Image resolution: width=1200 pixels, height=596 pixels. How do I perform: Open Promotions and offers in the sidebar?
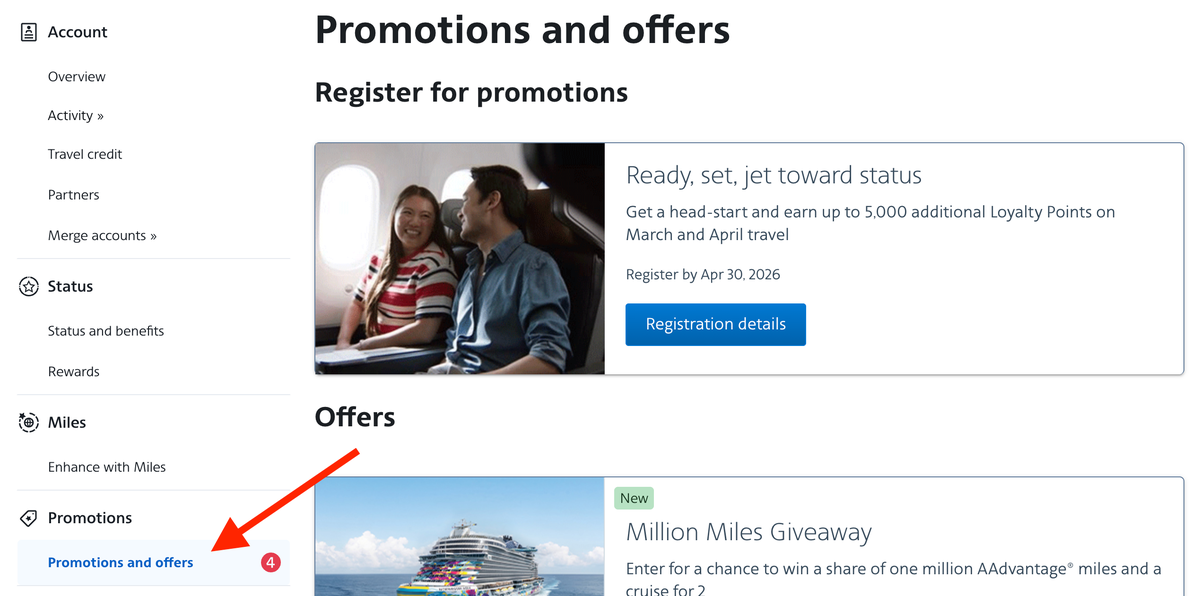(120, 562)
